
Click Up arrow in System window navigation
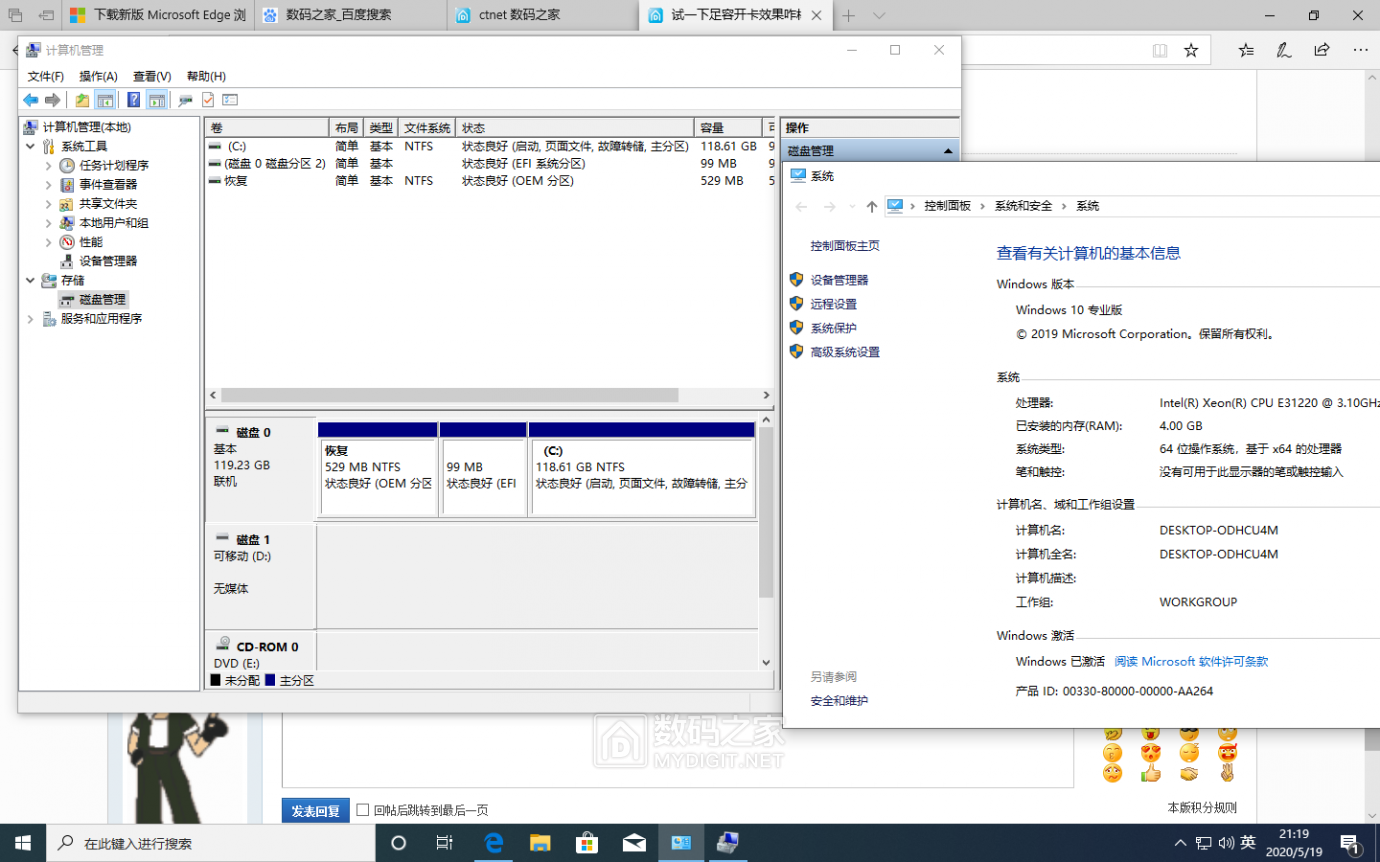(872, 206)
